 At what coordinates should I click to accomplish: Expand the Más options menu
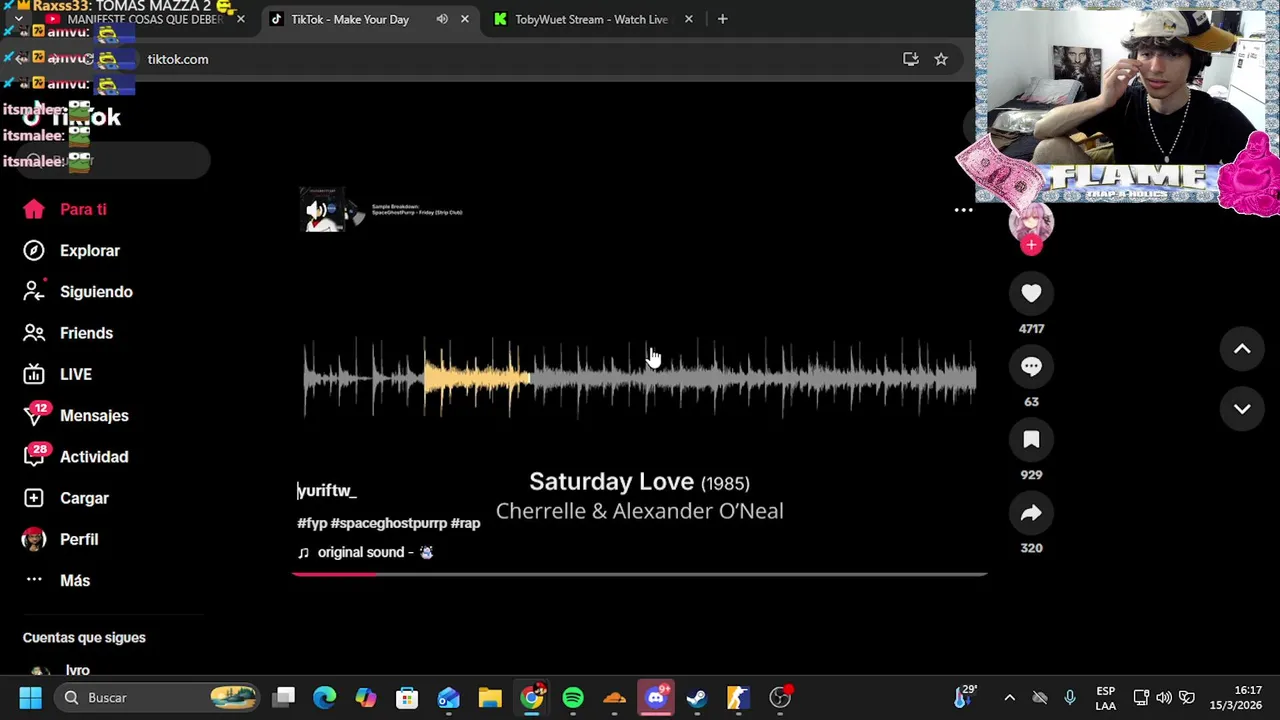56,580
